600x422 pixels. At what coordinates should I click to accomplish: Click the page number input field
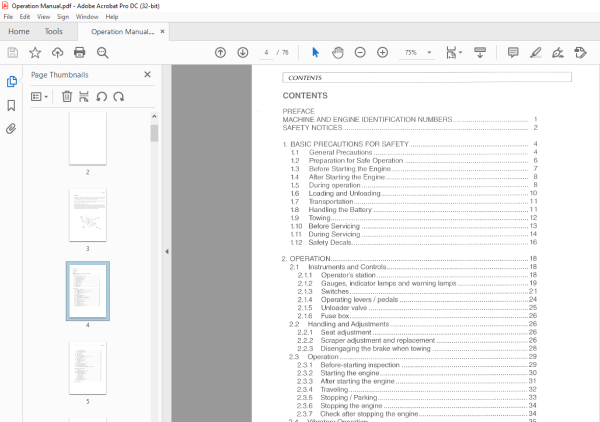[266, 52]
